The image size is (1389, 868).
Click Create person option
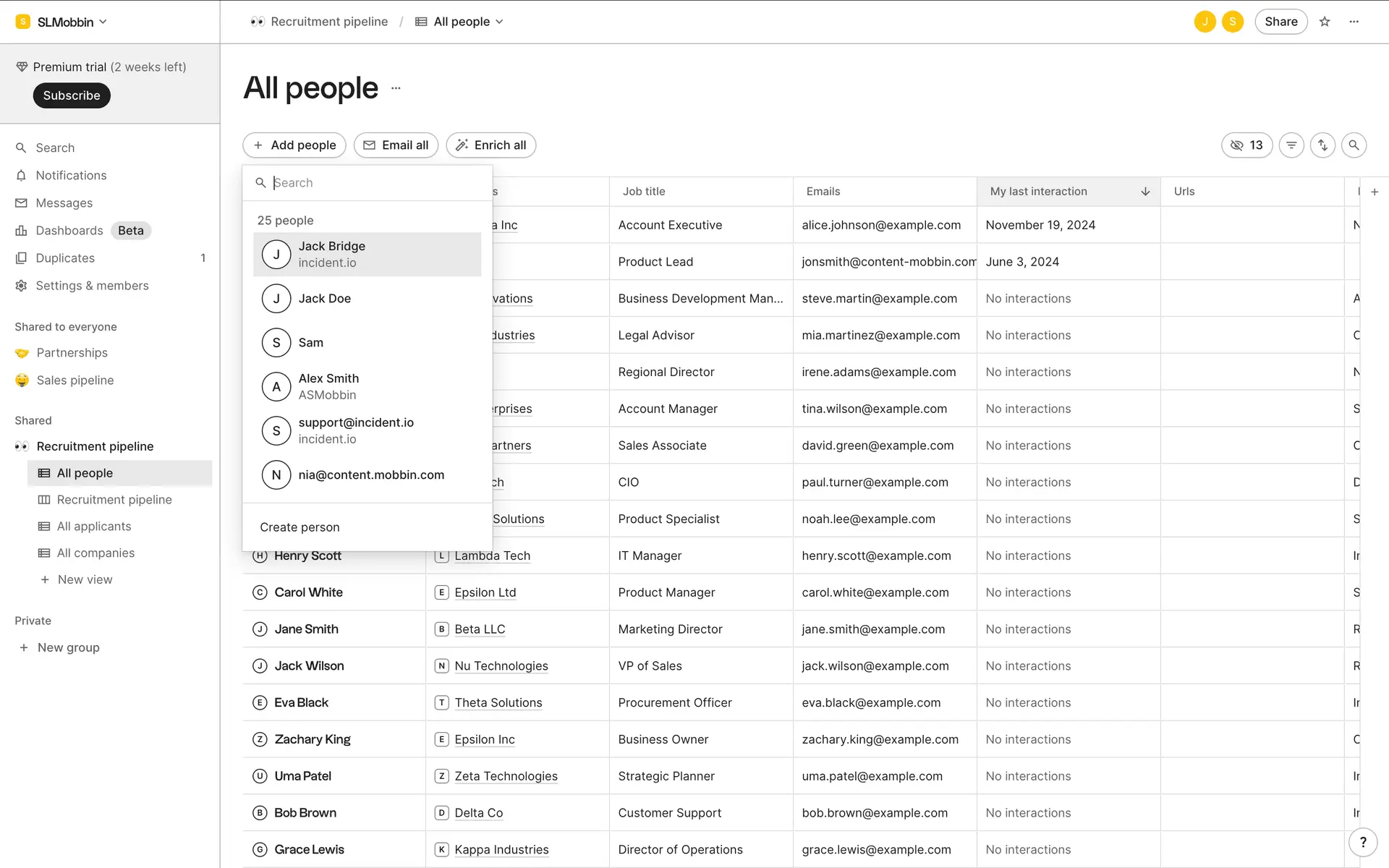[300, 527]
